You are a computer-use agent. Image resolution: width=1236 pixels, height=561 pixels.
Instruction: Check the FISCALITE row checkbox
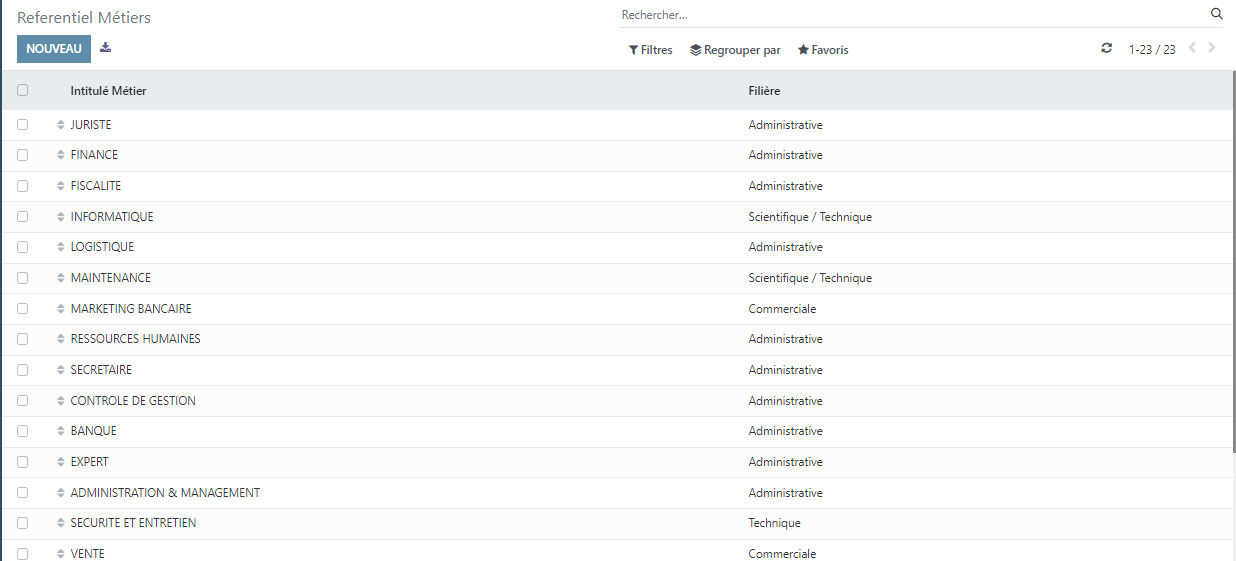(22, 186)
